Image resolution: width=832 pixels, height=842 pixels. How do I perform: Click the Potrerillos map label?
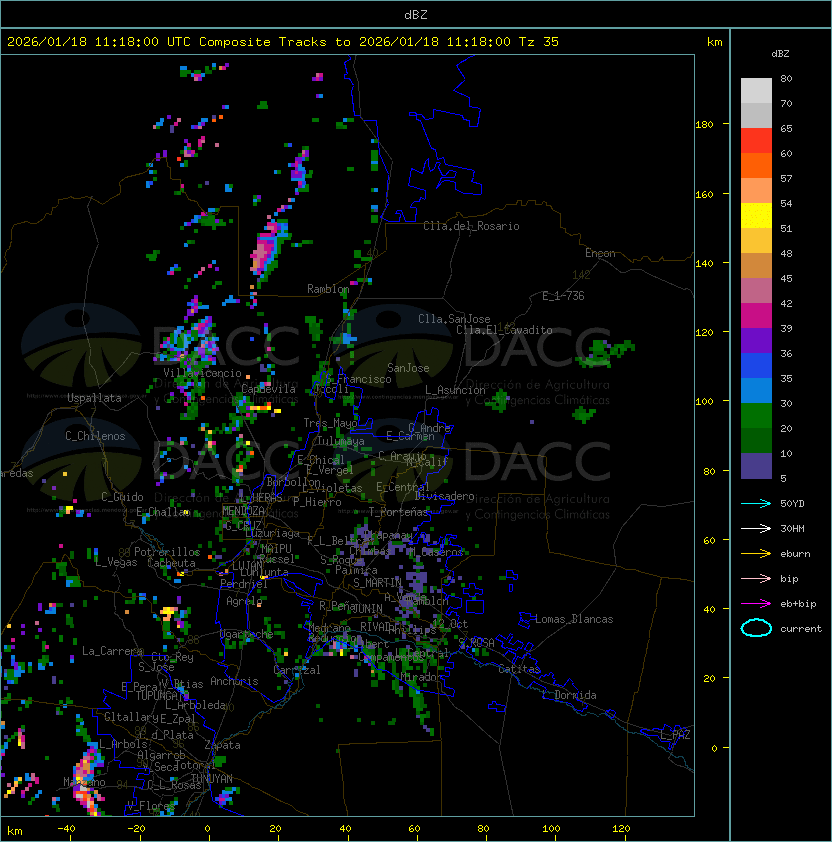(x=167, y=551)
